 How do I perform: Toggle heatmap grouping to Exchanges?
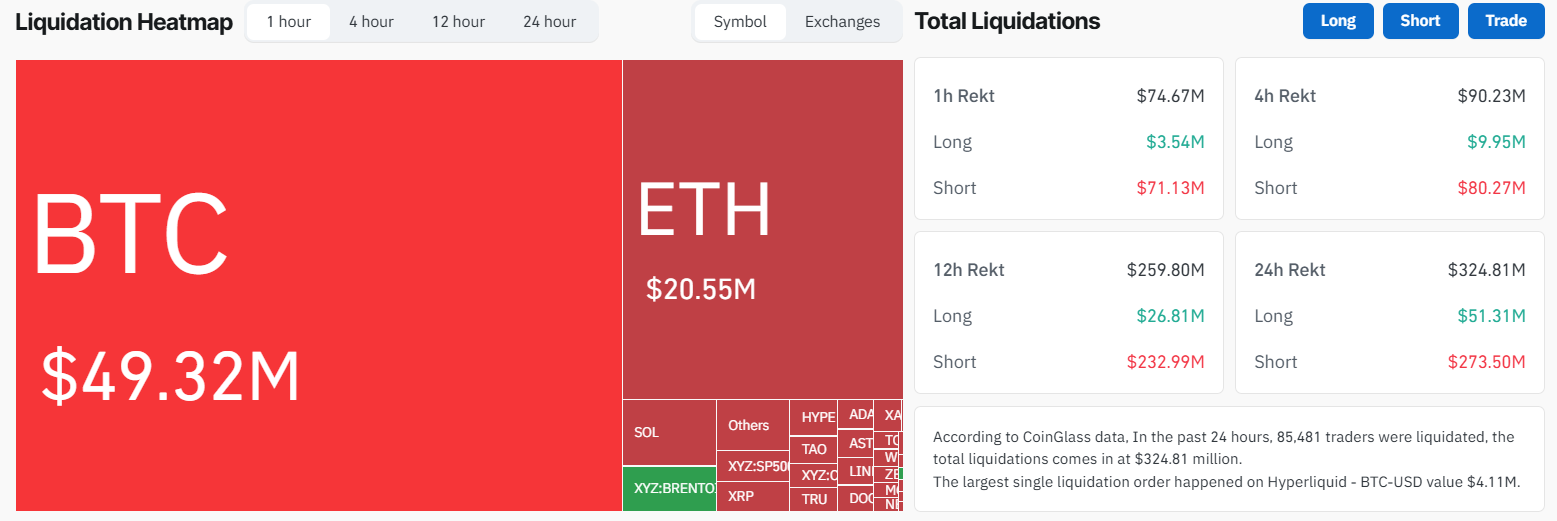point(842,21)
